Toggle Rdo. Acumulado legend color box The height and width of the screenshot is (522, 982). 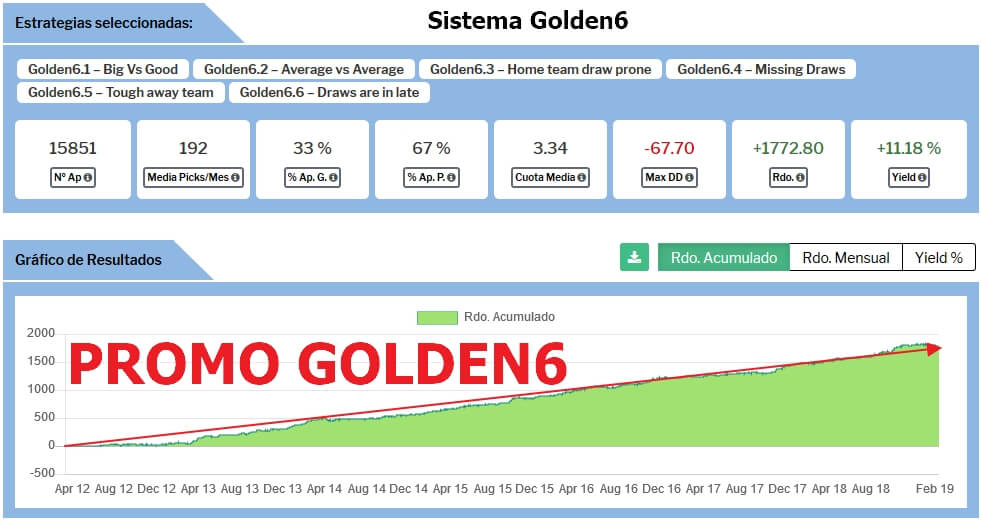[437, 317]
